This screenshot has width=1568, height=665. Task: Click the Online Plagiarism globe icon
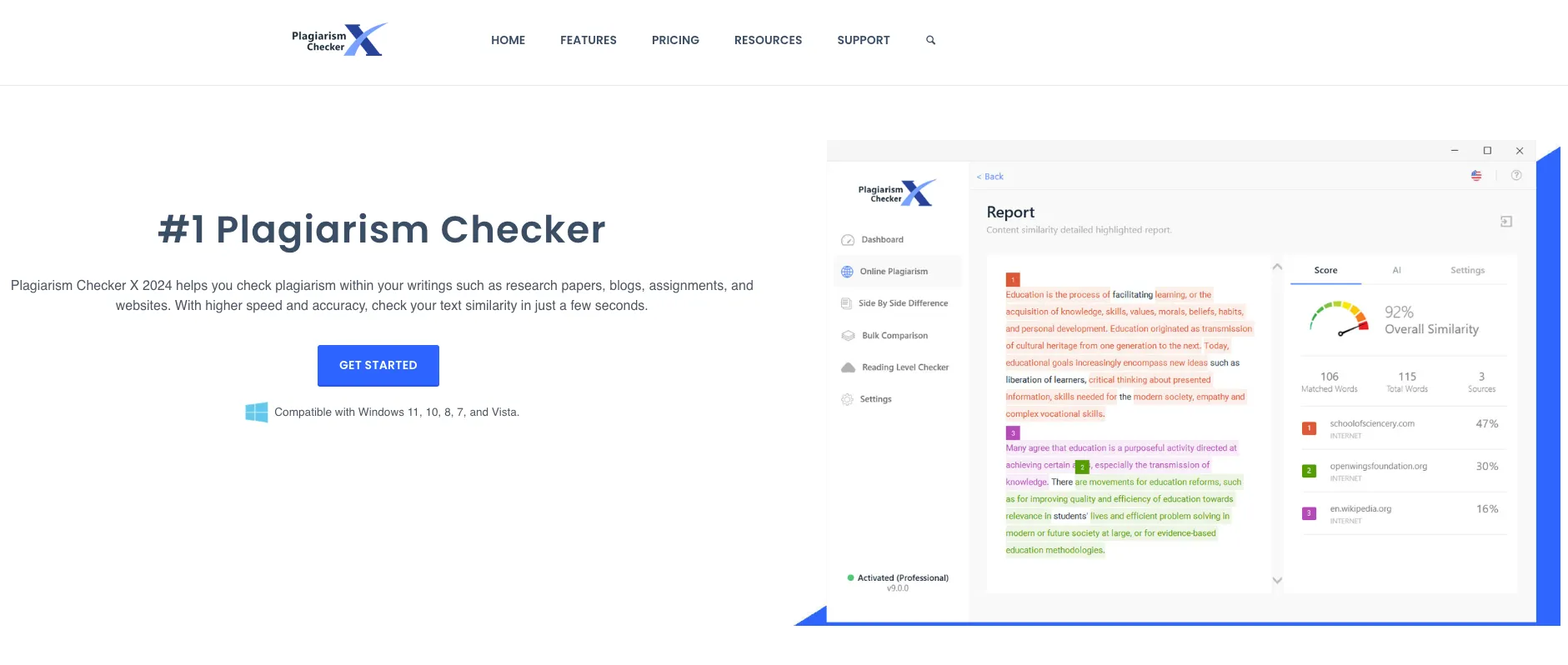click(847, 272)
